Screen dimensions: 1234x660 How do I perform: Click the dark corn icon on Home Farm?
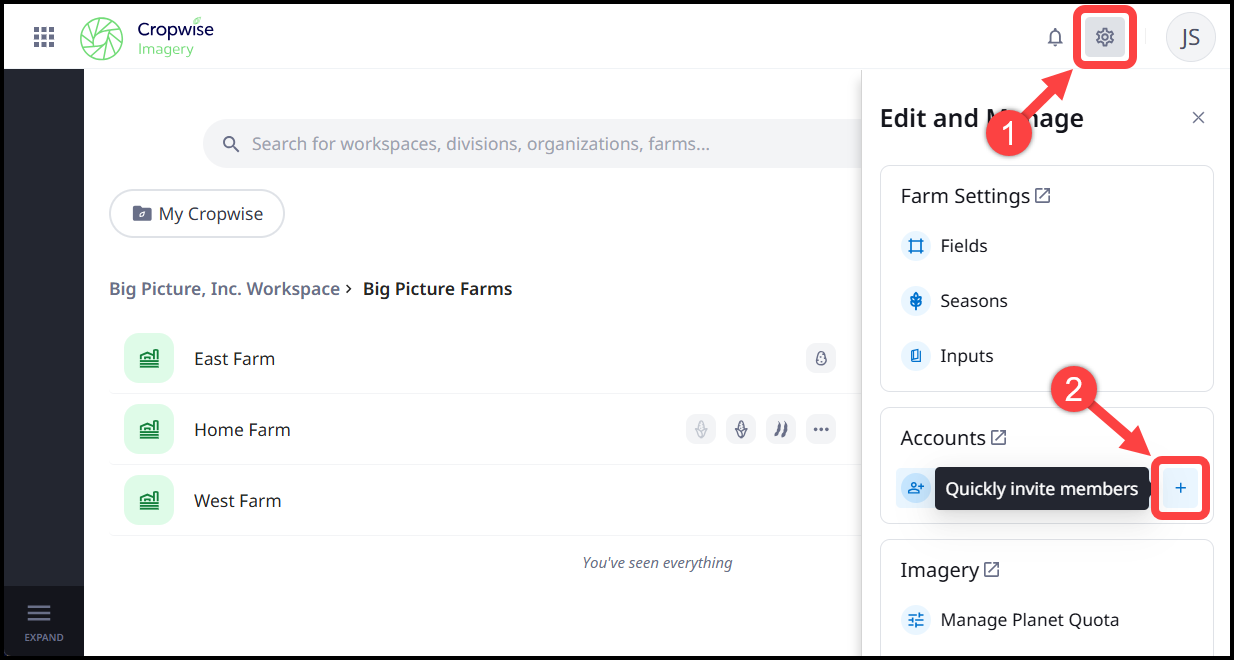coord(740,429)
